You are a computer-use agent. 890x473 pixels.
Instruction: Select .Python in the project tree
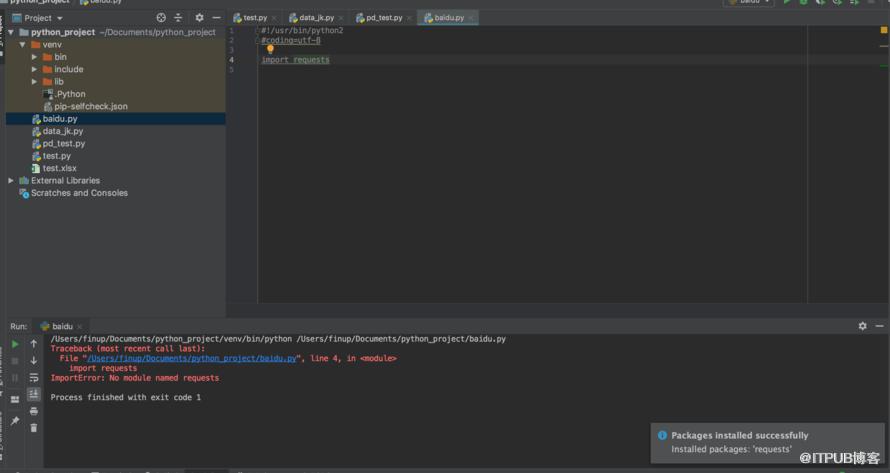(70, 94)
